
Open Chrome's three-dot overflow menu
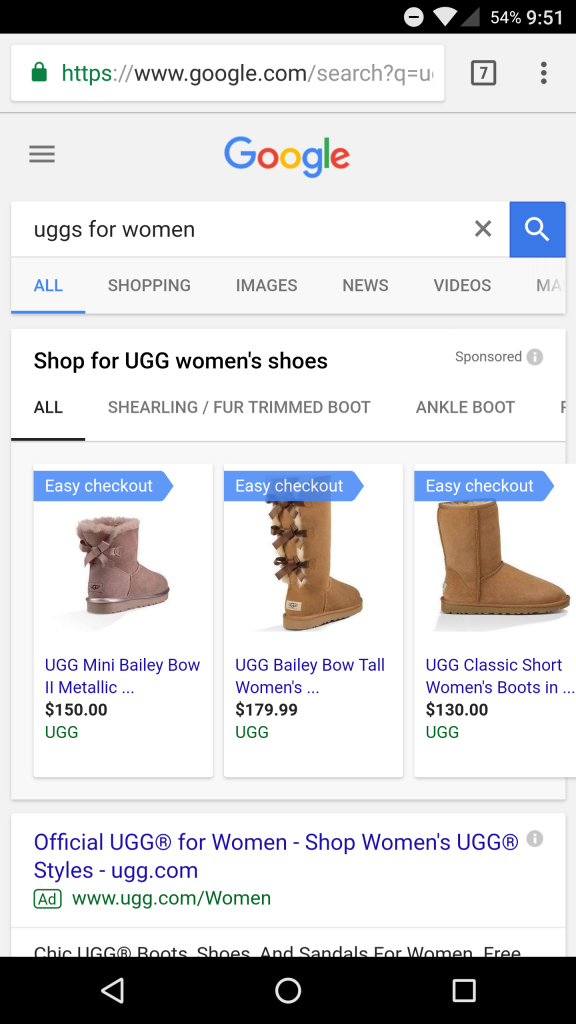(x=543, y=72)
